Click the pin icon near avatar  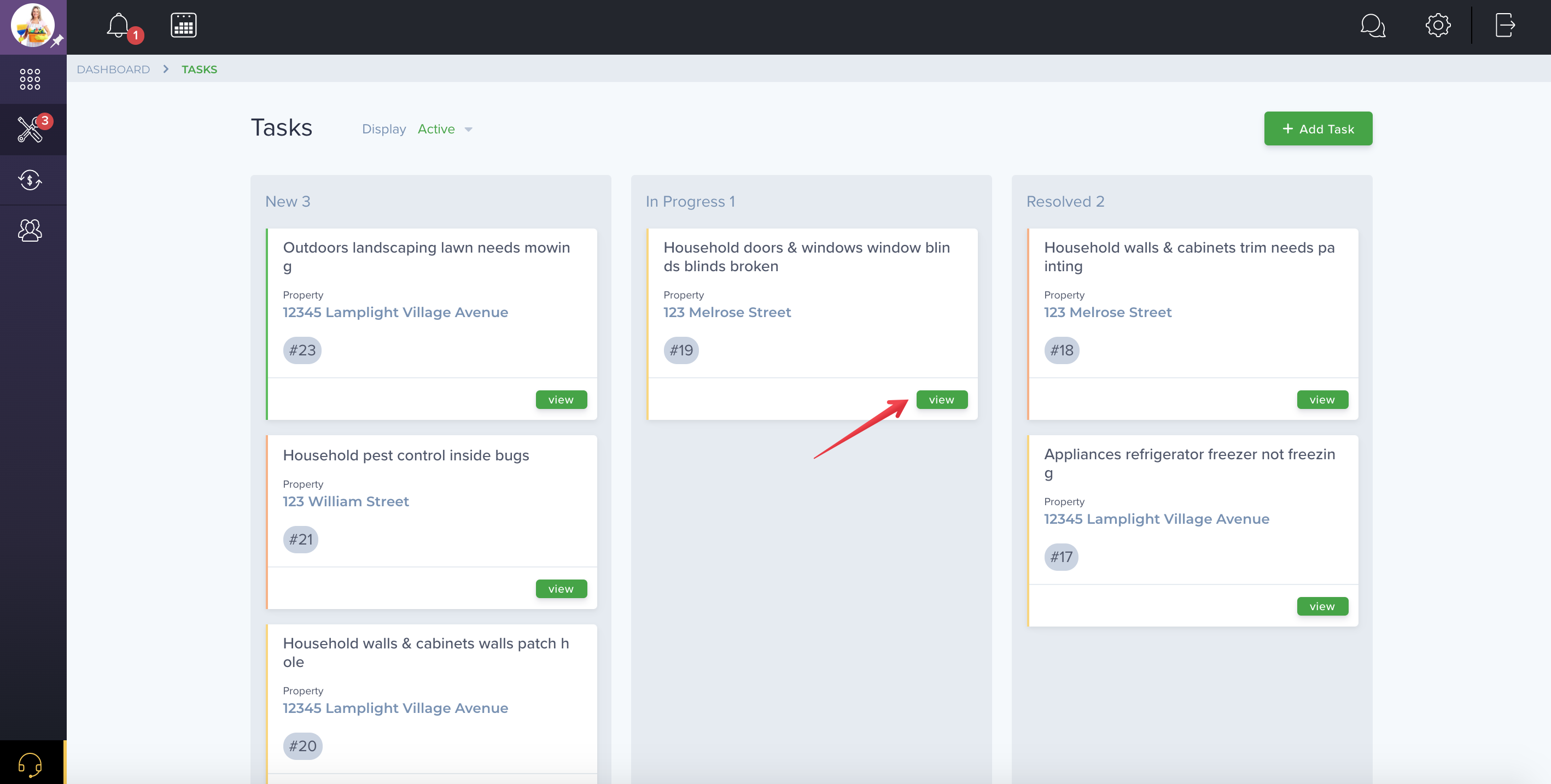(57, 41)
